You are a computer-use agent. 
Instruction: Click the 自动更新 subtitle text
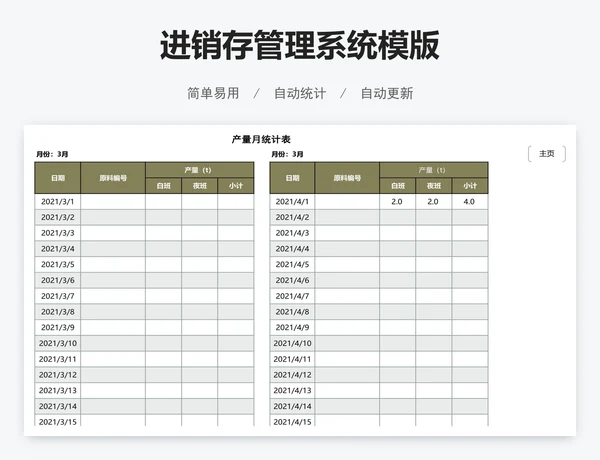pos(387,93)
